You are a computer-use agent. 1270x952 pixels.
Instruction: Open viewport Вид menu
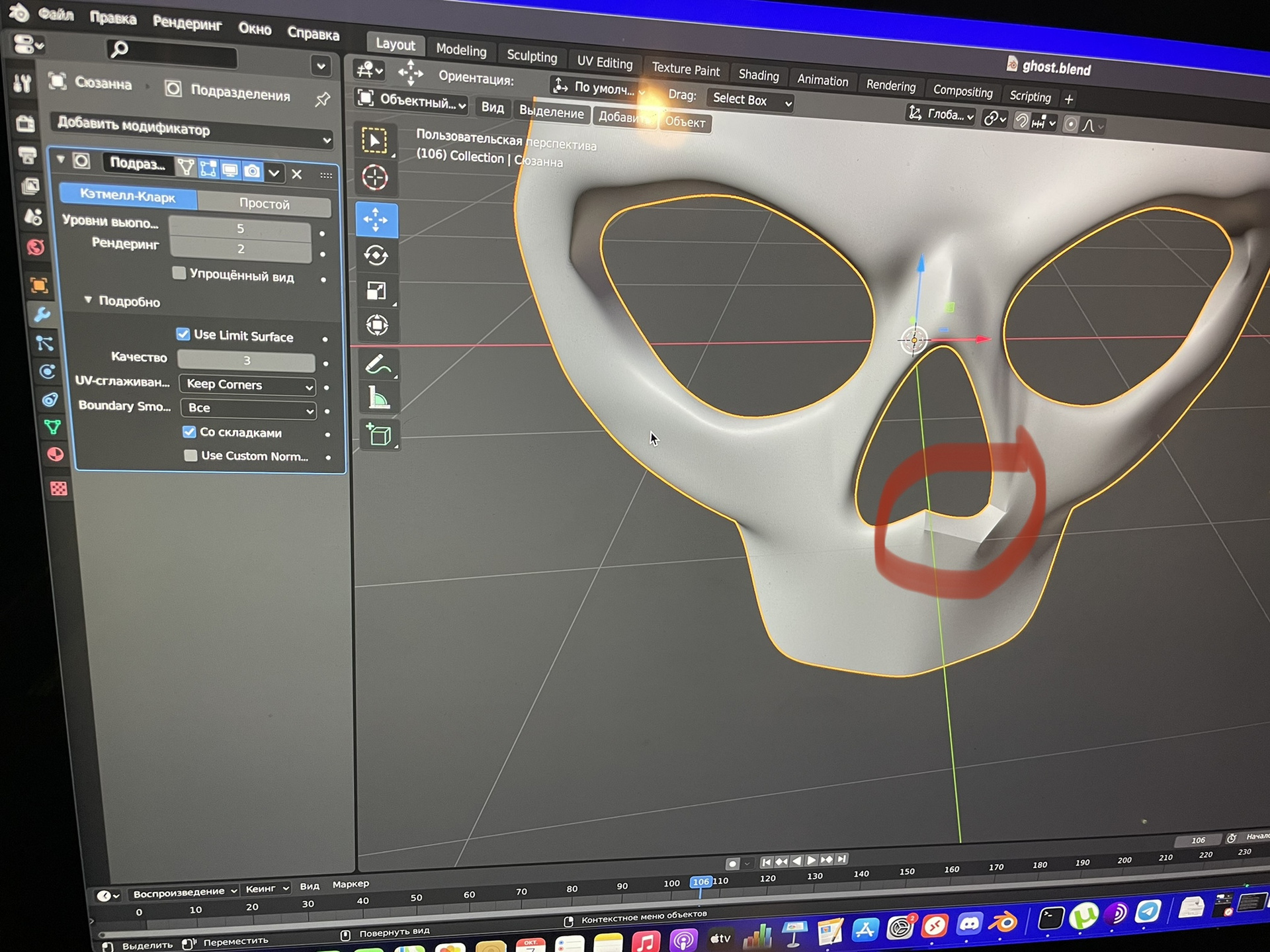pyautogui.click(x=492, y=107)
